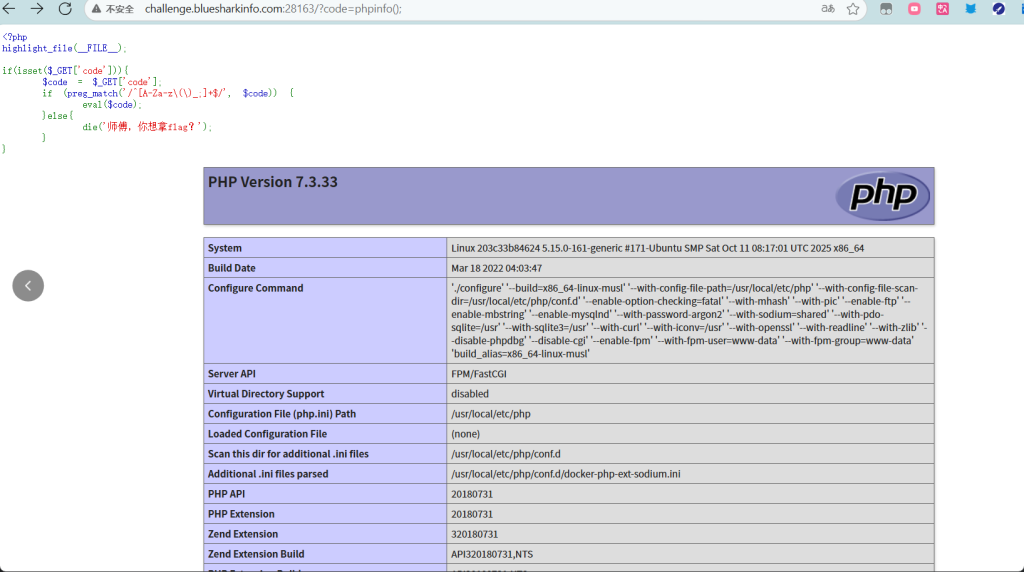Open the blue cat extension icon
Image resolution: width=1024 pixels, height=572 pixels.
pyautogui.click(x=970, y=9)
